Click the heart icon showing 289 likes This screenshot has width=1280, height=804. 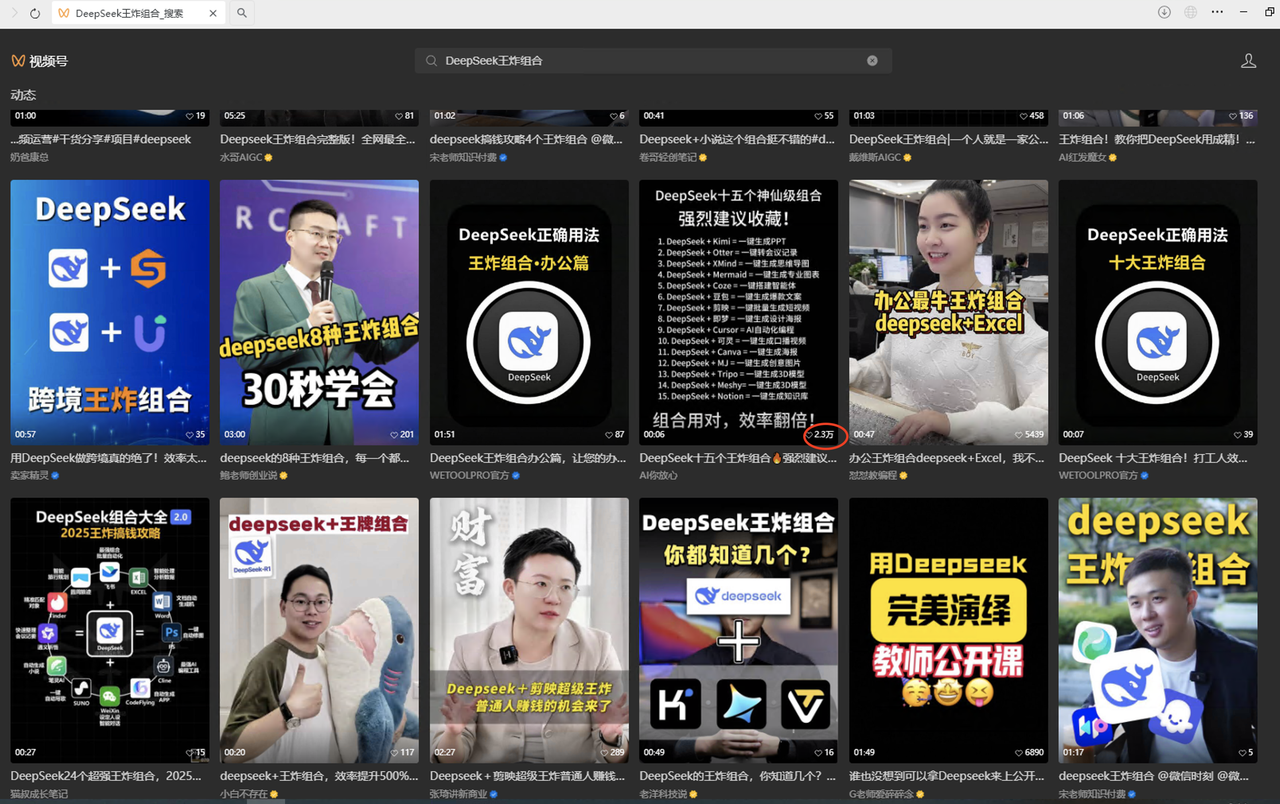click(604, 753)
